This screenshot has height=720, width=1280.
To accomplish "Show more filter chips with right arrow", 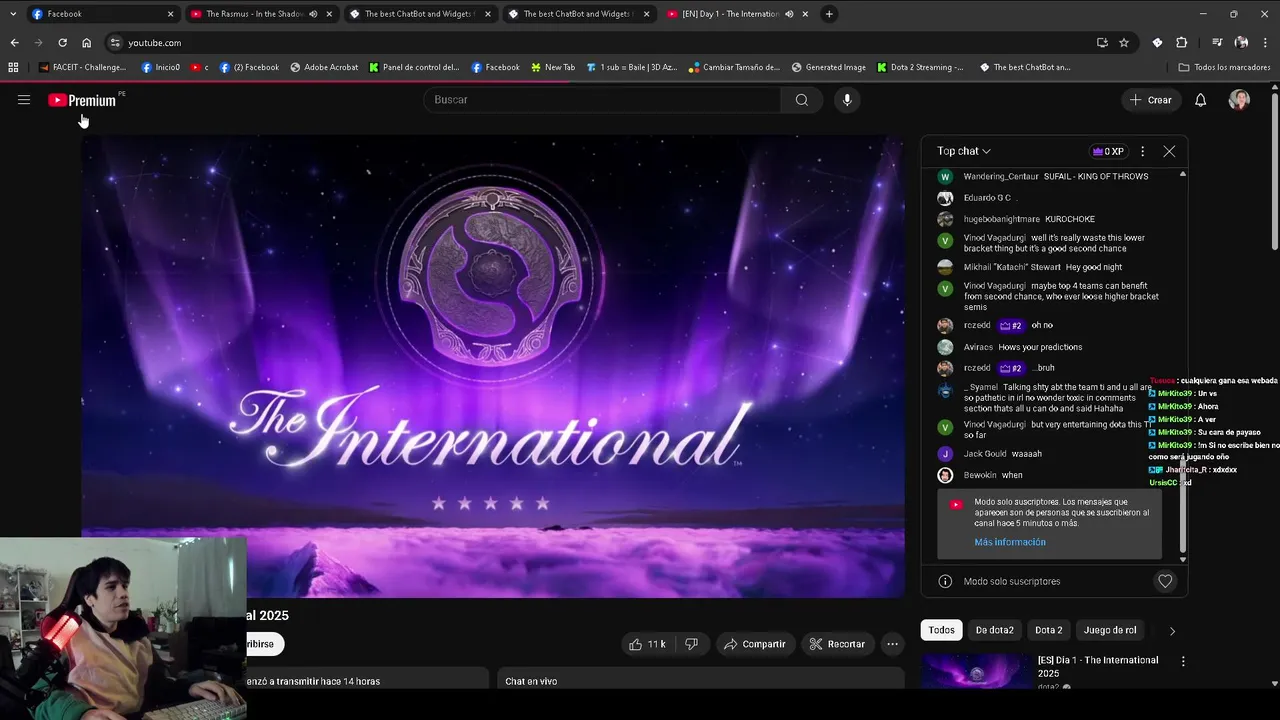I will [1172, 631].
